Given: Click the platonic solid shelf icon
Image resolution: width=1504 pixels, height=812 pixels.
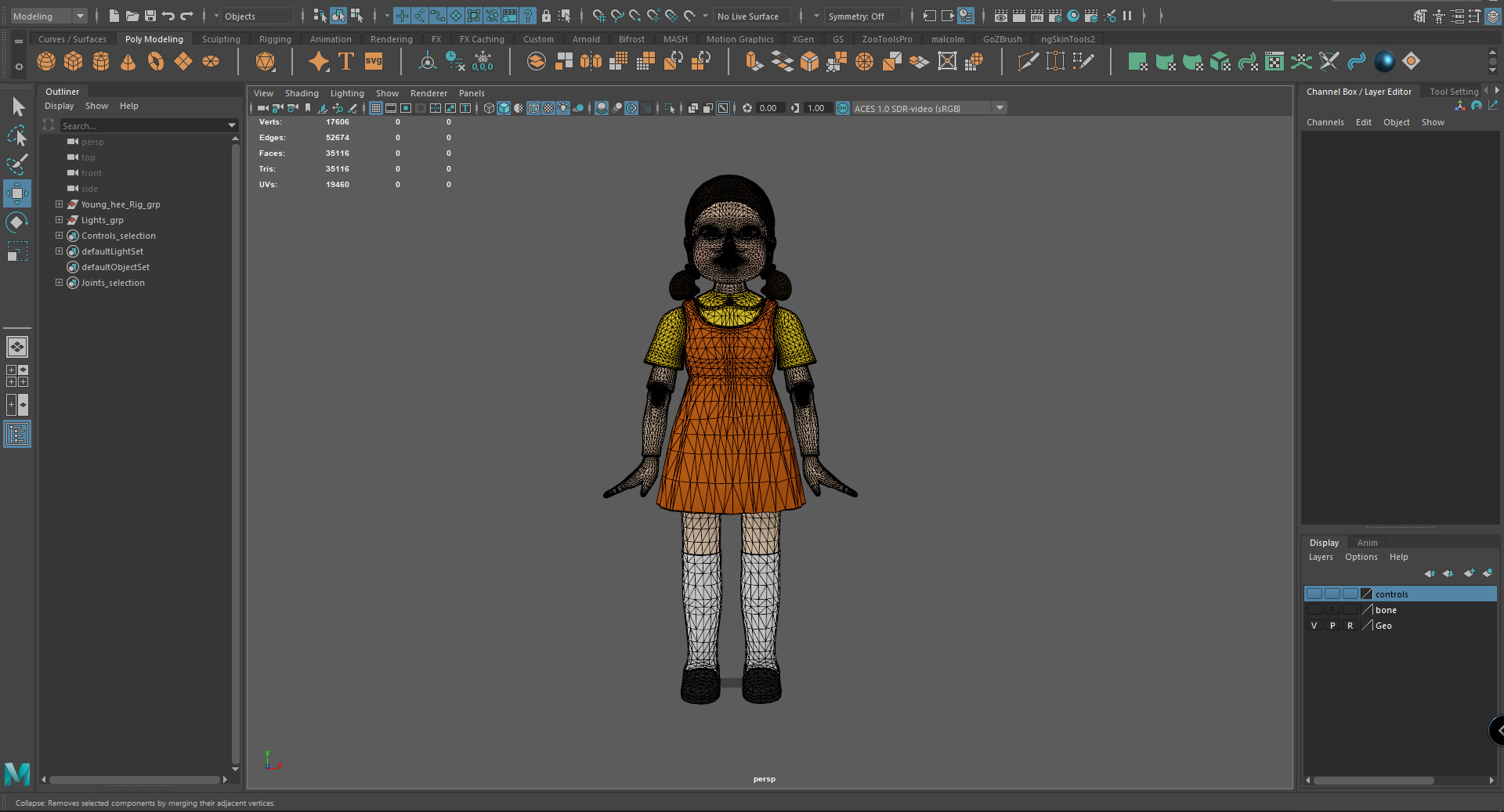Looking at the screenshot, I should tap(266, 61).
